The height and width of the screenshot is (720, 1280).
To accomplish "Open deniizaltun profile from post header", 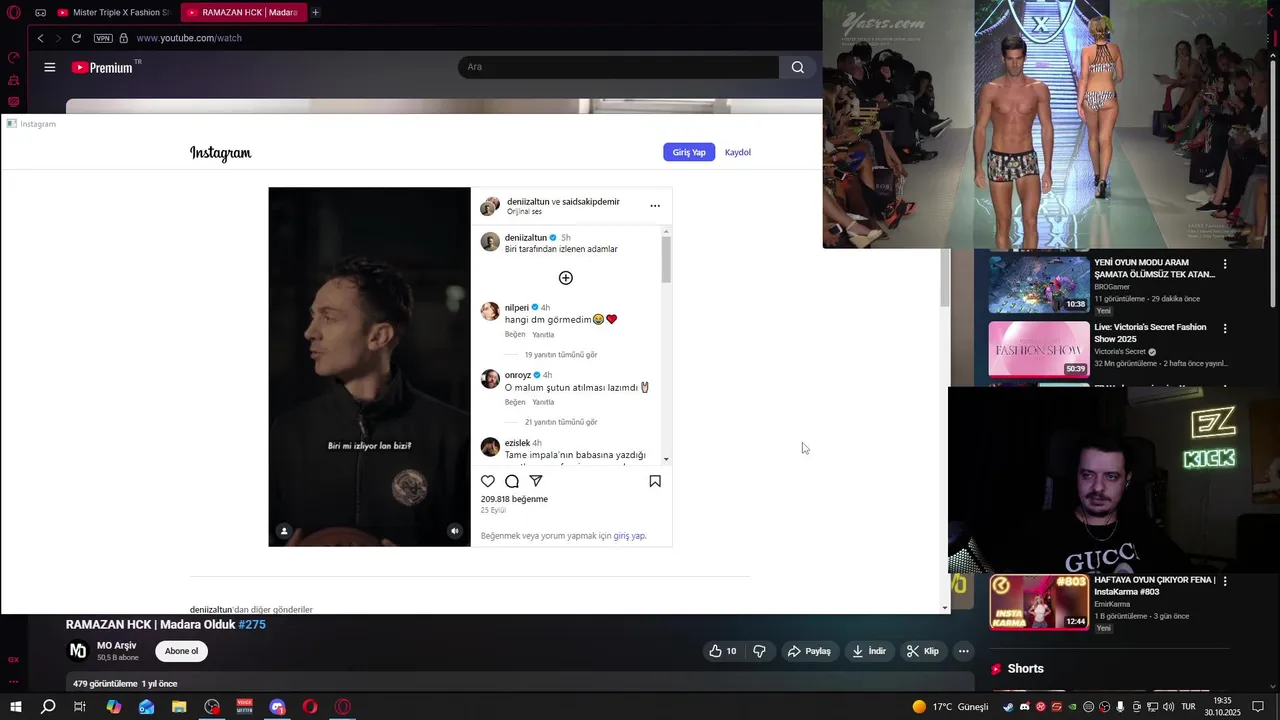I will click(528, 201).
